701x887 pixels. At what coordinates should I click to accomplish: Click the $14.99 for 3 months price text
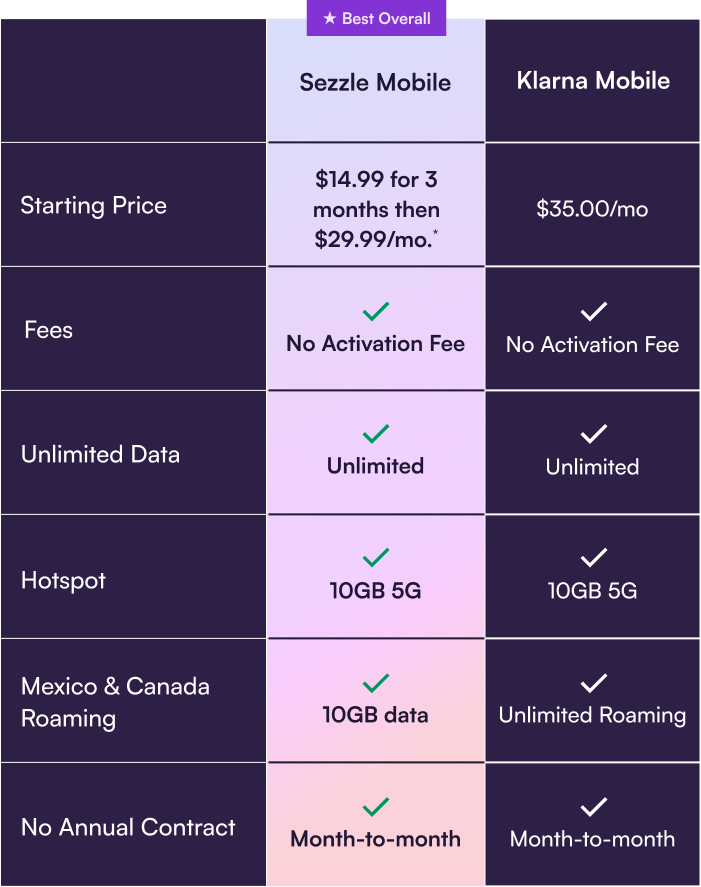[376, 209]
